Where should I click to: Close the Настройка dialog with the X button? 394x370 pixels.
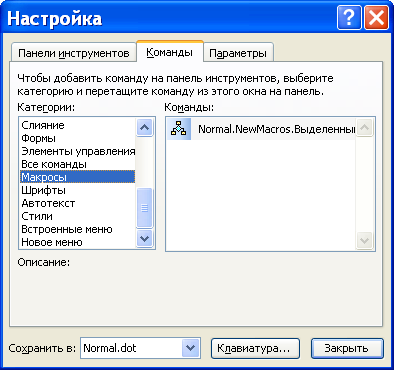pos(376,18)
